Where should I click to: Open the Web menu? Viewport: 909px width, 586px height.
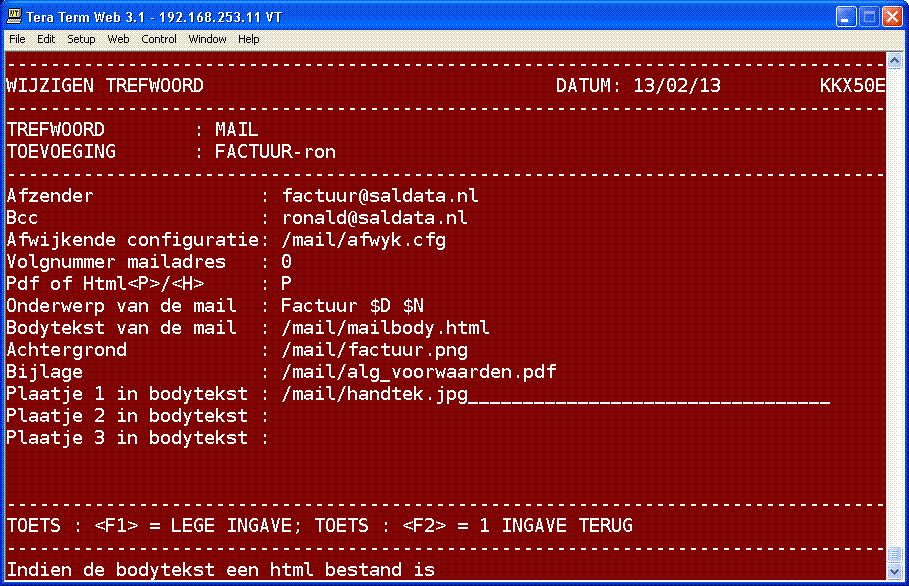tap(118, 39)
